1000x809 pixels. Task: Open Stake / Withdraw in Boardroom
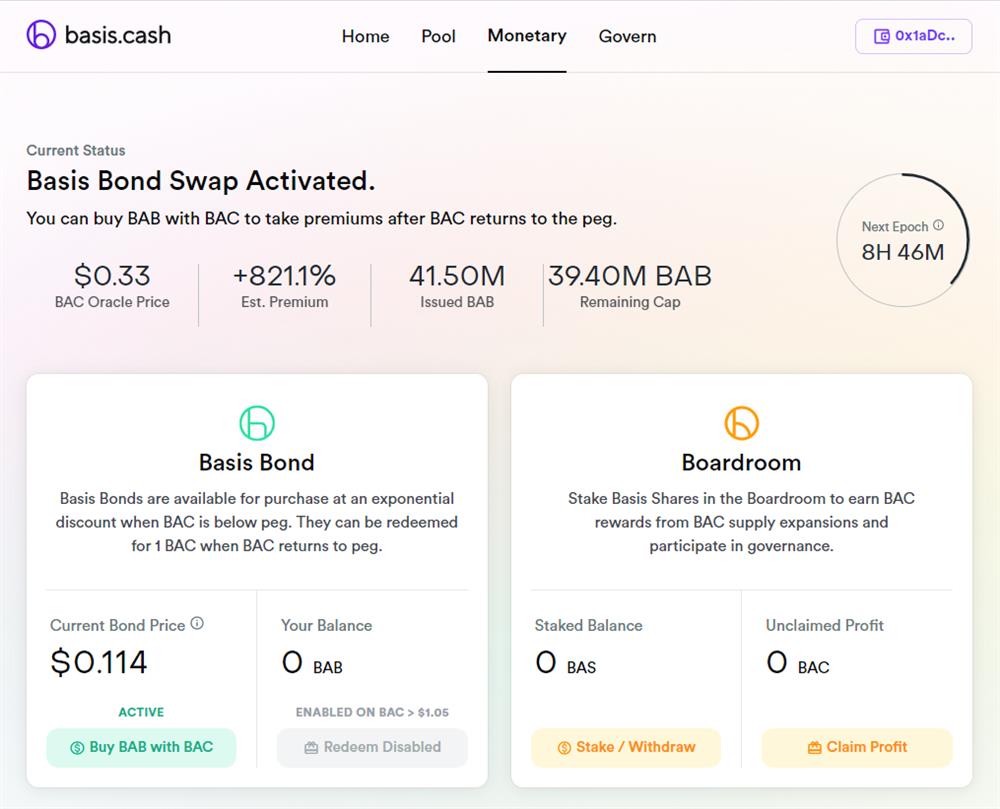(625, 747)
